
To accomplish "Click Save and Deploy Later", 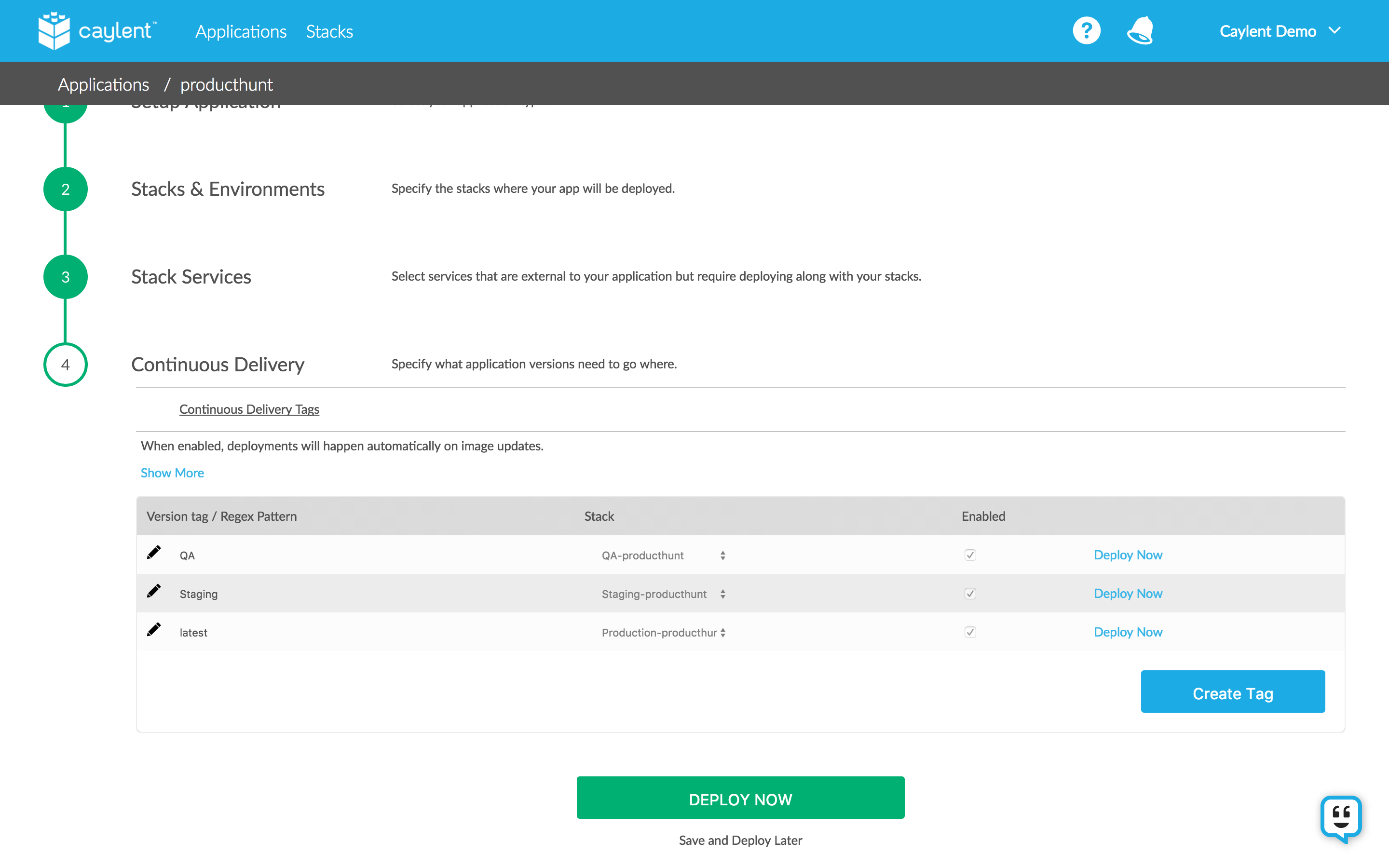I will click(x=740, y=841).
